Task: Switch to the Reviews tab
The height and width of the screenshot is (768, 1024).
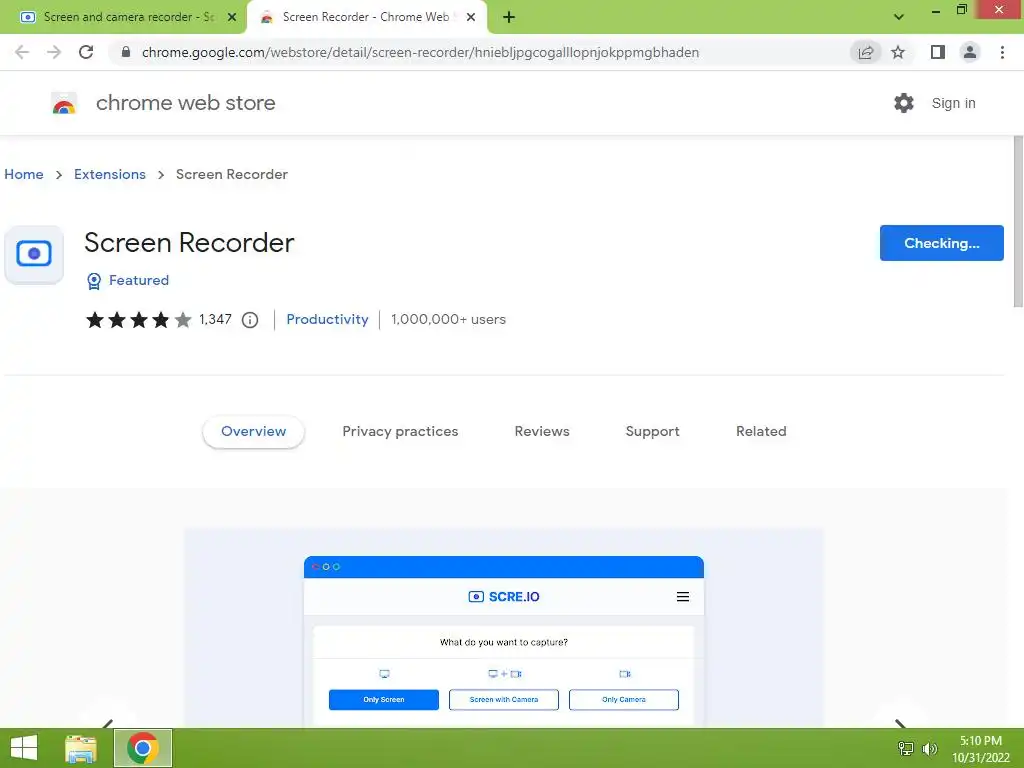Action: pyautogui.click(x=542, y=432)
